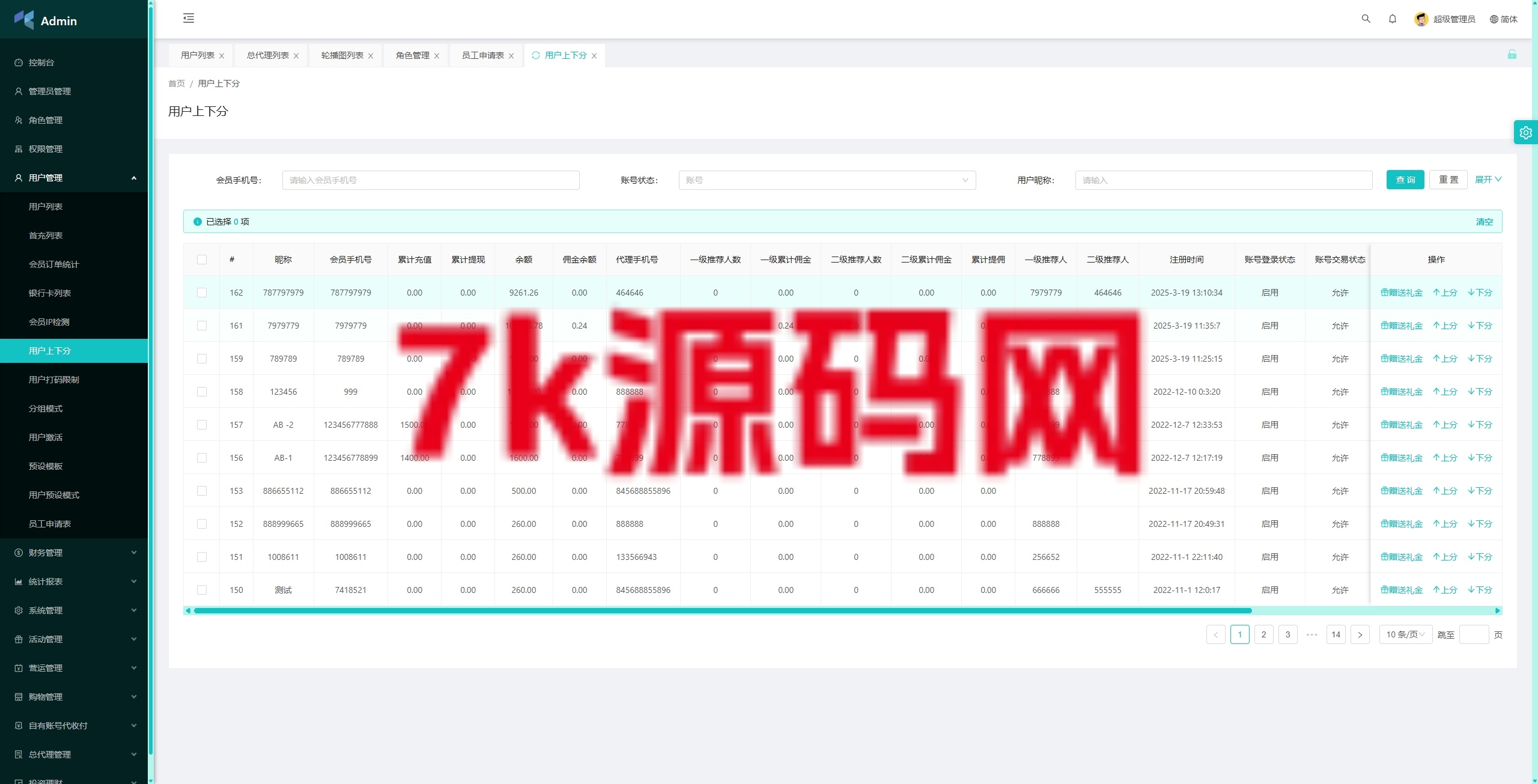Open the 账号状态 dropdown

point(827,180)
